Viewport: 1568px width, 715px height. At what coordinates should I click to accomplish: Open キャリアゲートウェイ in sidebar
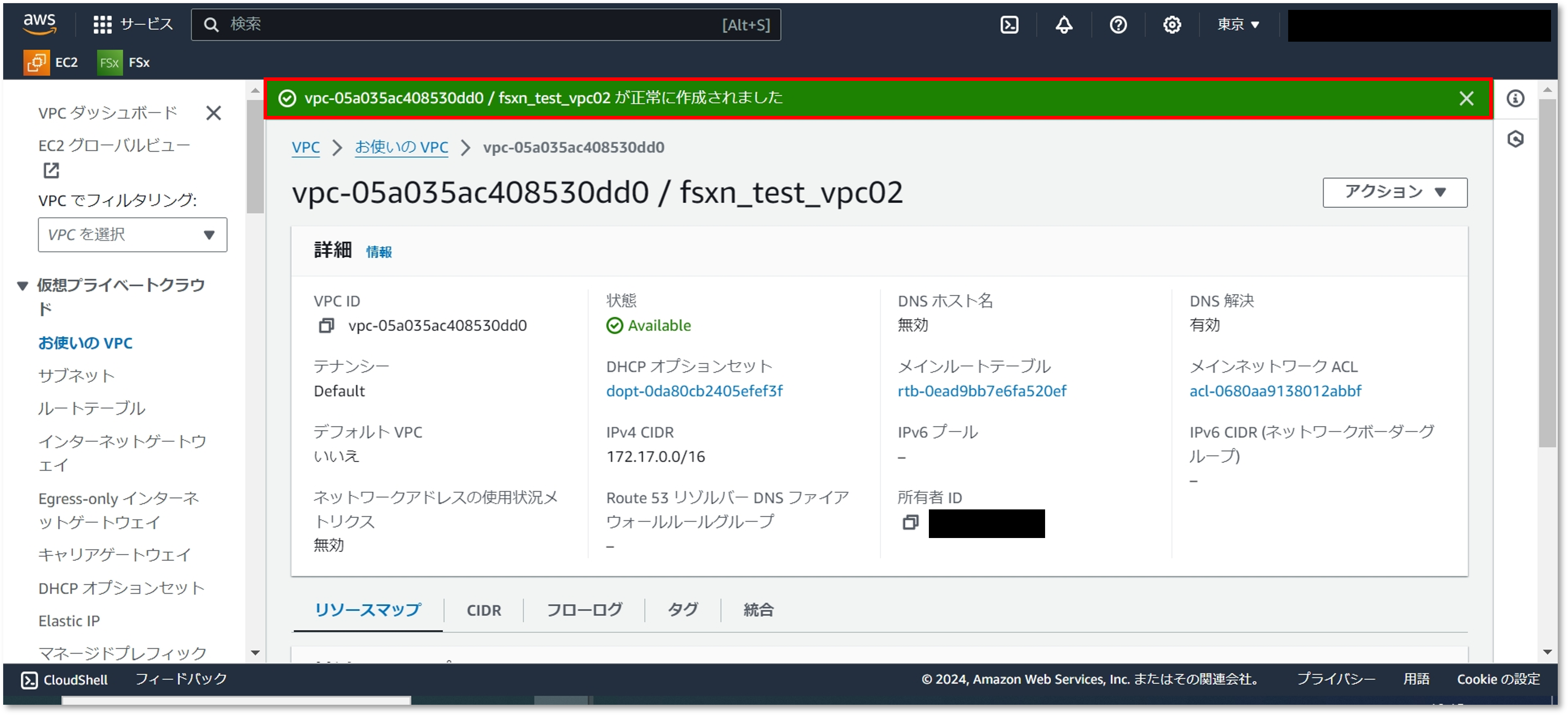[114, 554]
